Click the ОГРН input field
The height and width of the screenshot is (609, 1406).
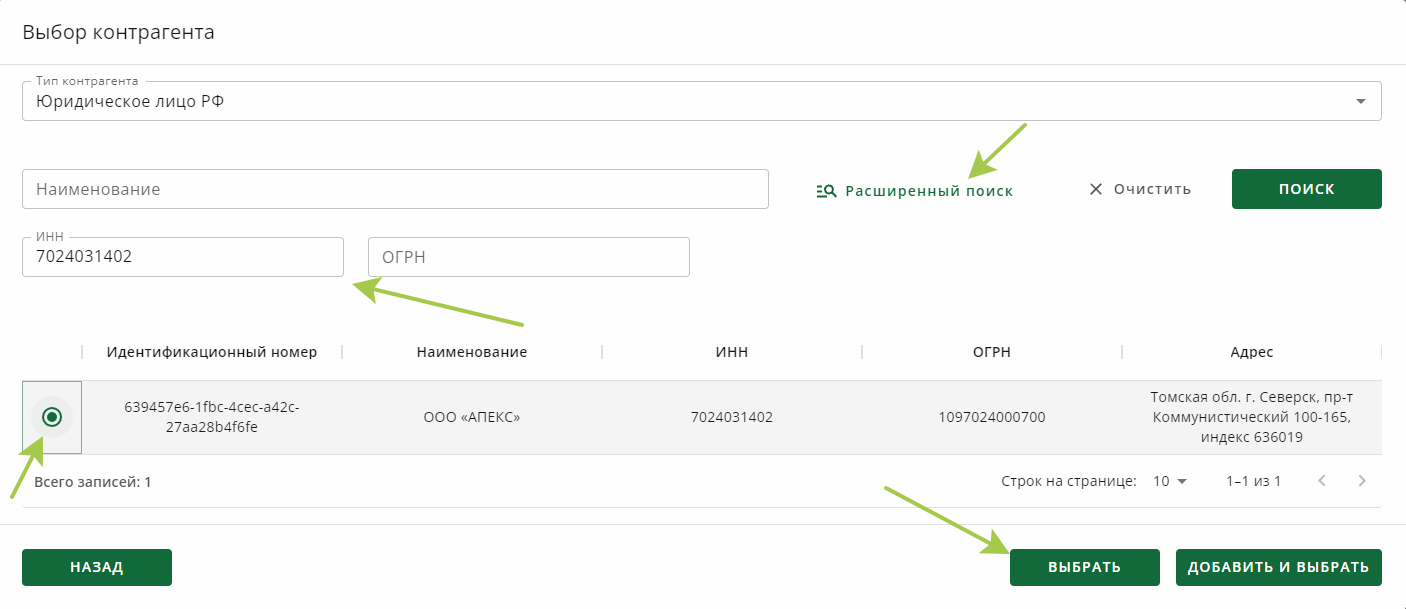point(529,257)
